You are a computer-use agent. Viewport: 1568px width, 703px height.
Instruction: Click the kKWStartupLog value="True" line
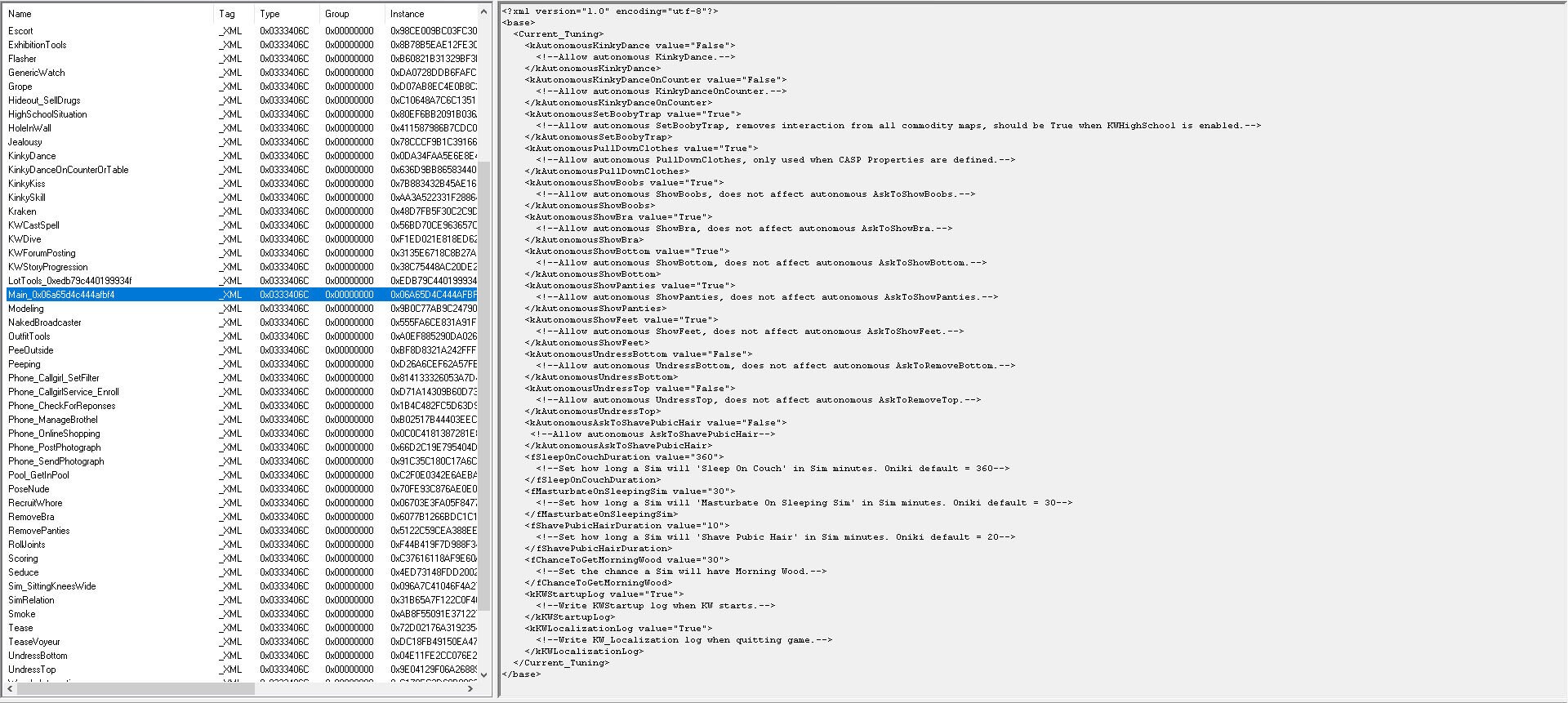pos(604,594)
